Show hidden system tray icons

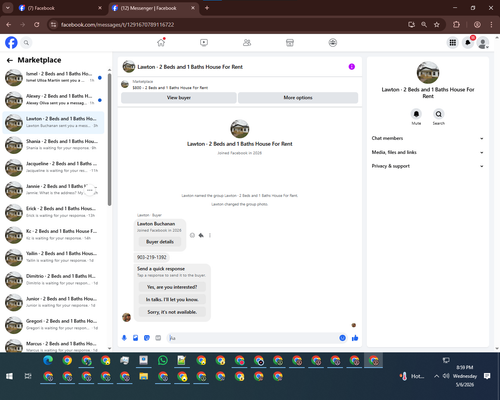pos(436,376)
